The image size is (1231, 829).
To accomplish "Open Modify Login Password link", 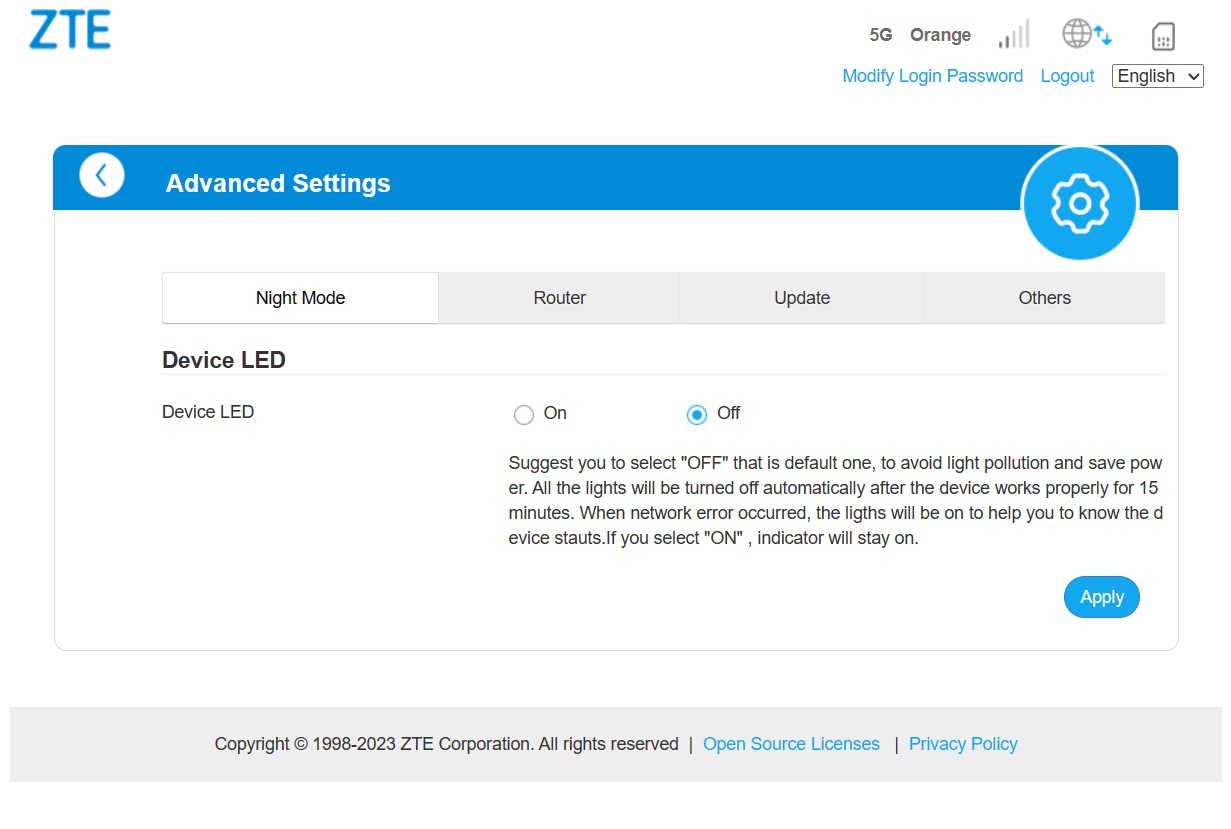I will tap(933, 76).
